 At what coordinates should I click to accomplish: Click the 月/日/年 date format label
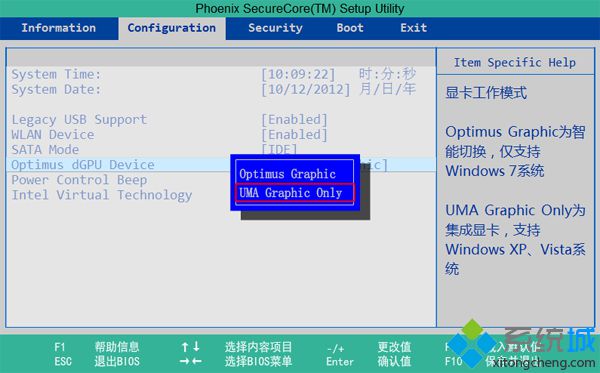(x=387, y=89)
